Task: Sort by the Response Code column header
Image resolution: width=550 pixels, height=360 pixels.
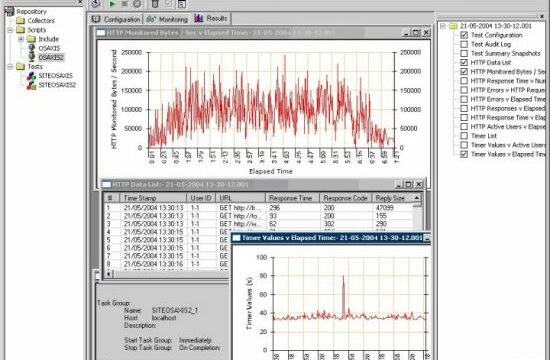Action: coord(346,198)
